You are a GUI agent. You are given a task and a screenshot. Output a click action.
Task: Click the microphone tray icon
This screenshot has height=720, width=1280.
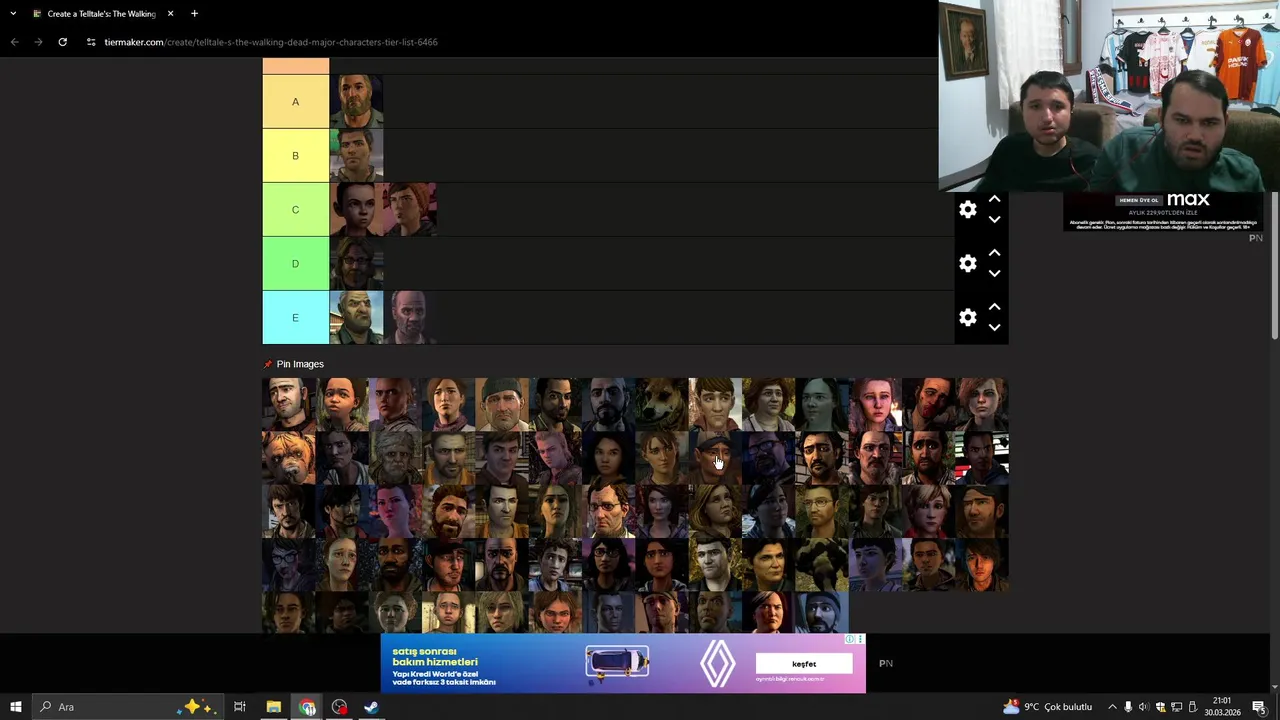tap(1128, 707)
